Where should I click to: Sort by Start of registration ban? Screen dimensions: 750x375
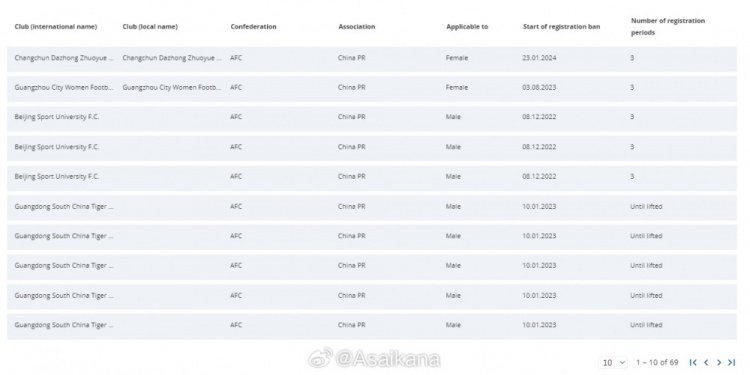pyautogui.click(x=561, y=27)
